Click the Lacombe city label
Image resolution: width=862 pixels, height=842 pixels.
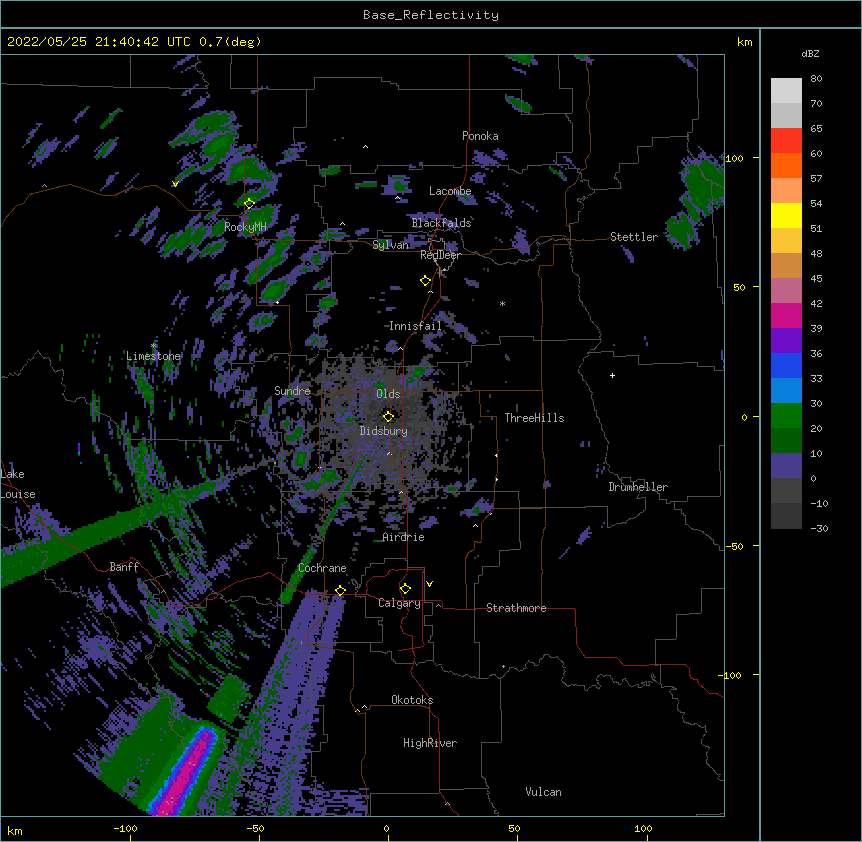[x=450, y=191]
